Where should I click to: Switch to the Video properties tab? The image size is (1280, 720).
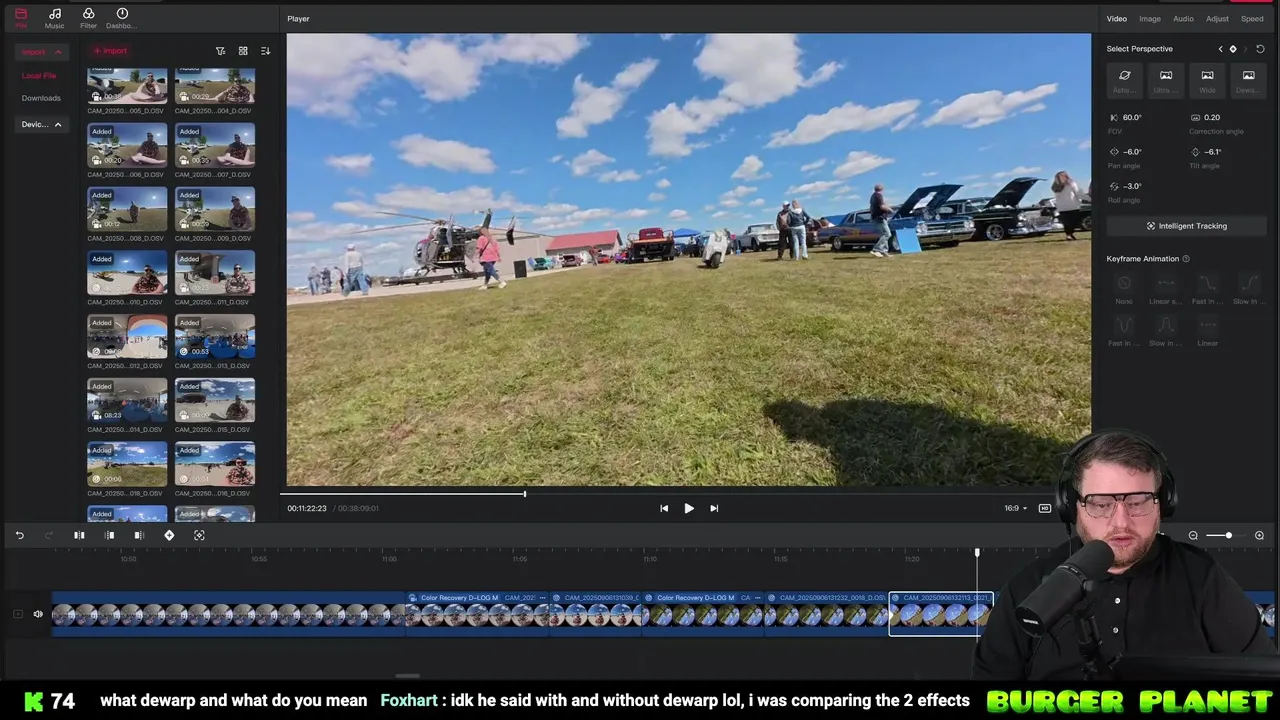pyautogui.click(x=1116, y=19)
